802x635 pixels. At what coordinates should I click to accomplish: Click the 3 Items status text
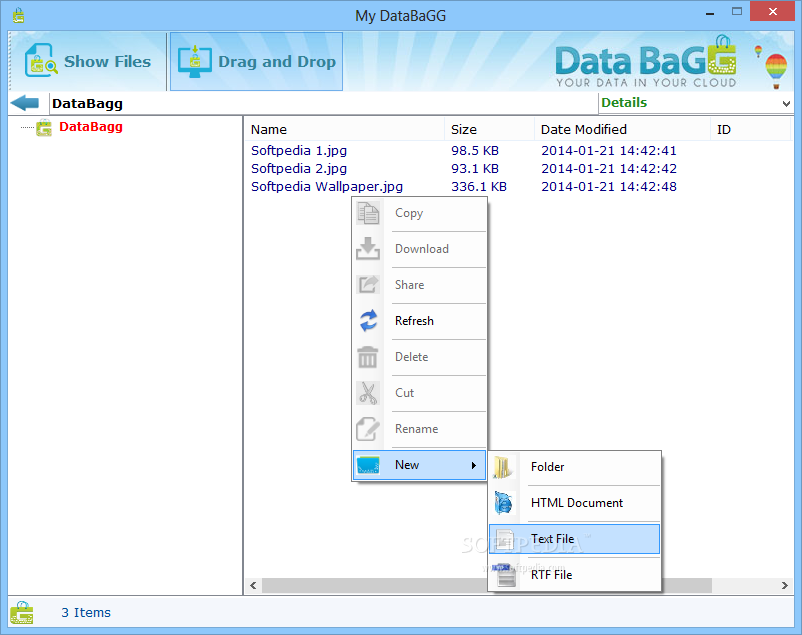coord(86,612)
